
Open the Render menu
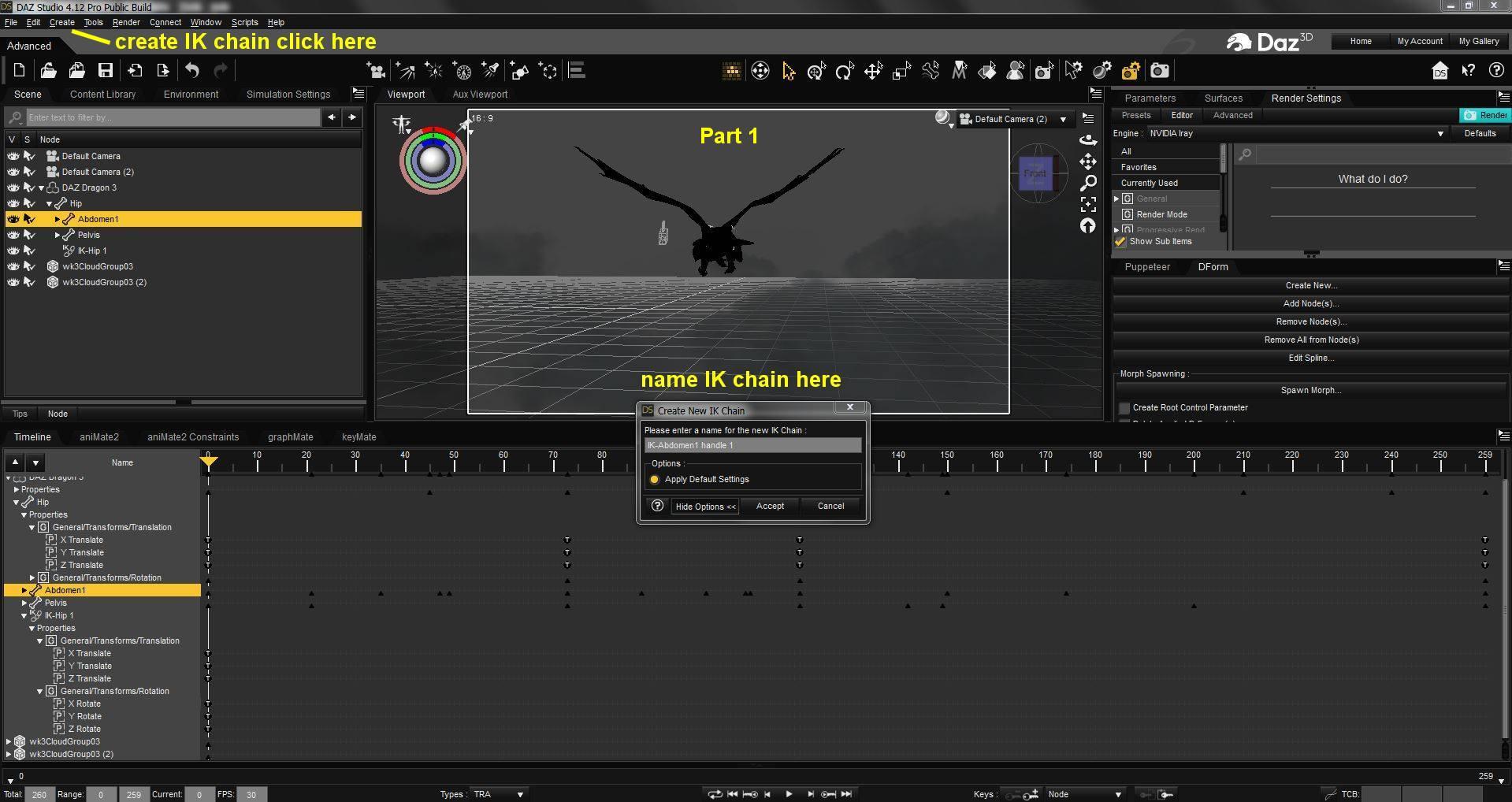coord(126,22)
